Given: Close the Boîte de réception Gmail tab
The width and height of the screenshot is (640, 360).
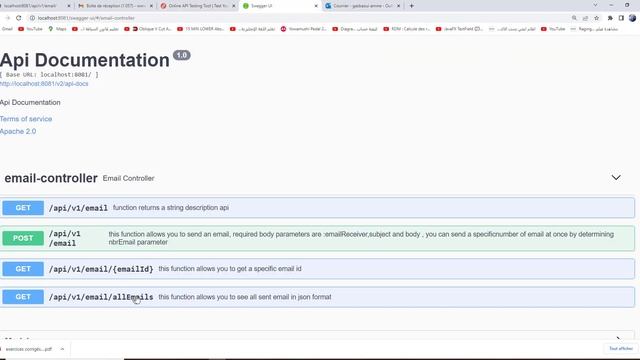Looking at the screenshot, I should (x=151, y=6).
